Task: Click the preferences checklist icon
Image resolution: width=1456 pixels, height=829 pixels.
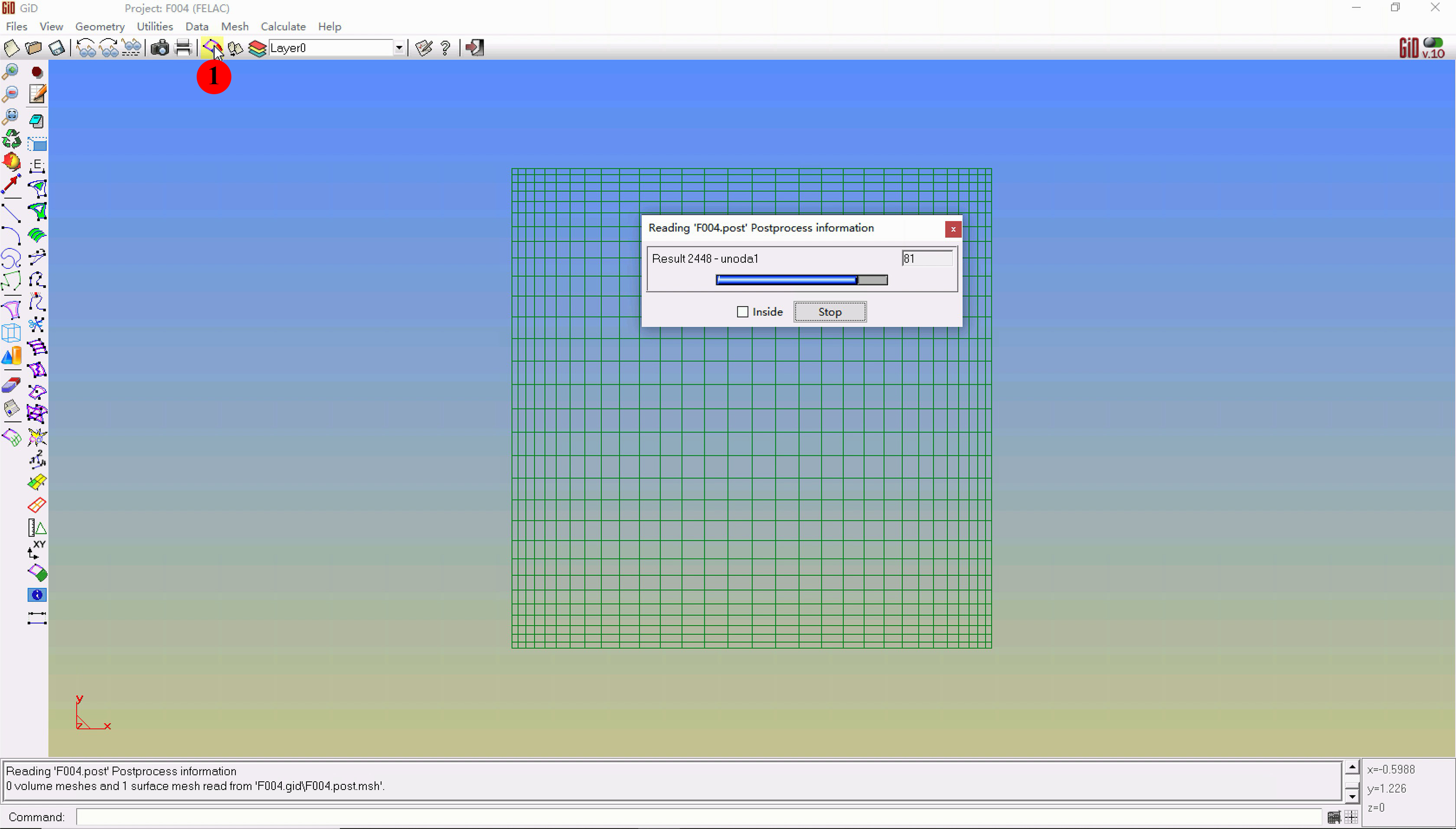Action: click(x=423, y=48)
